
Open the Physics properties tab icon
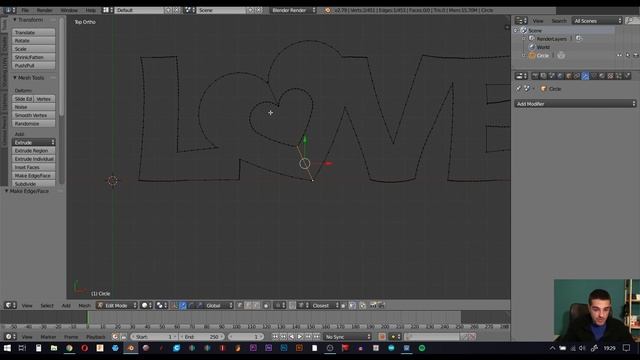627,76
